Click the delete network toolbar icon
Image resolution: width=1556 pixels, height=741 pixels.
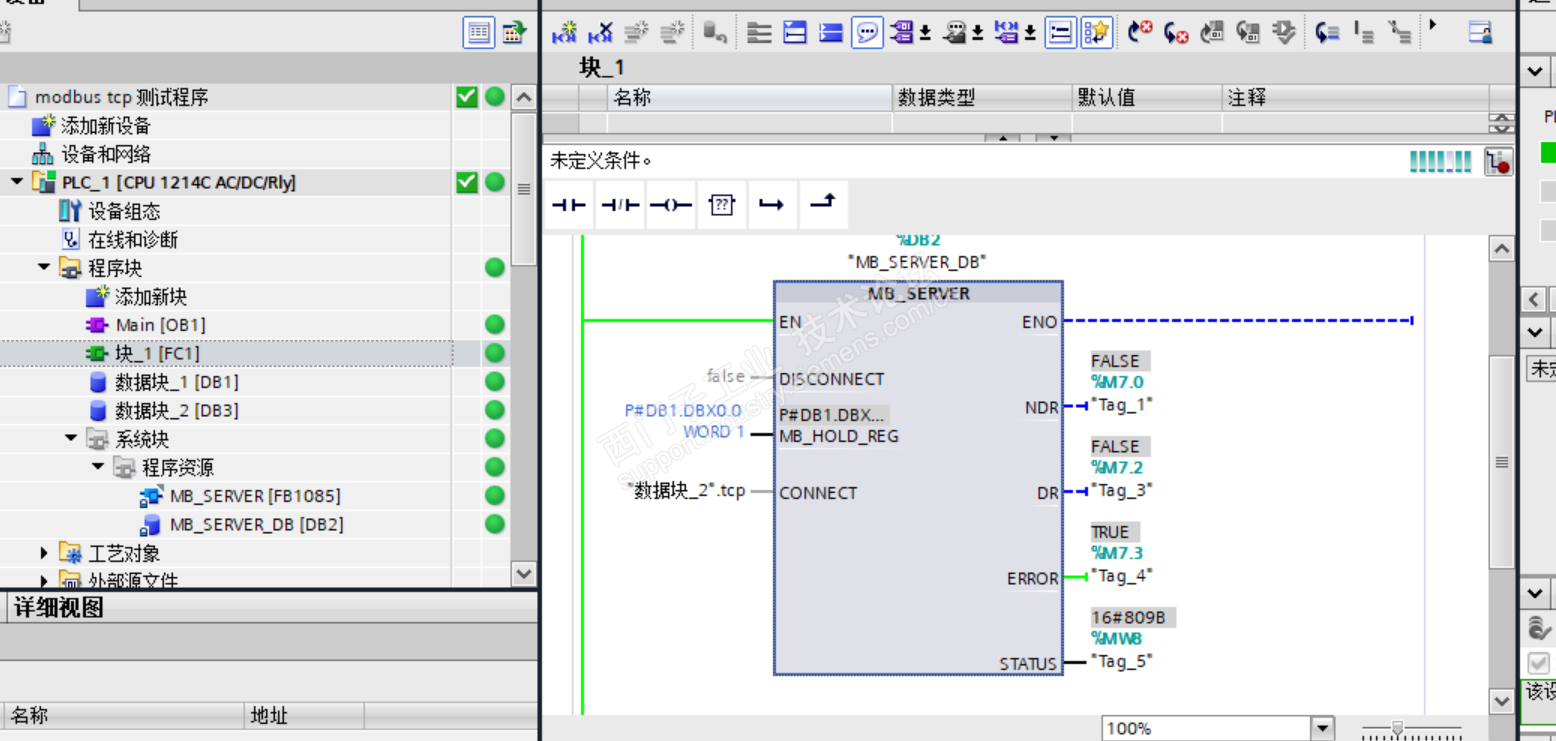pyautogui.click(x=600, y=33)
